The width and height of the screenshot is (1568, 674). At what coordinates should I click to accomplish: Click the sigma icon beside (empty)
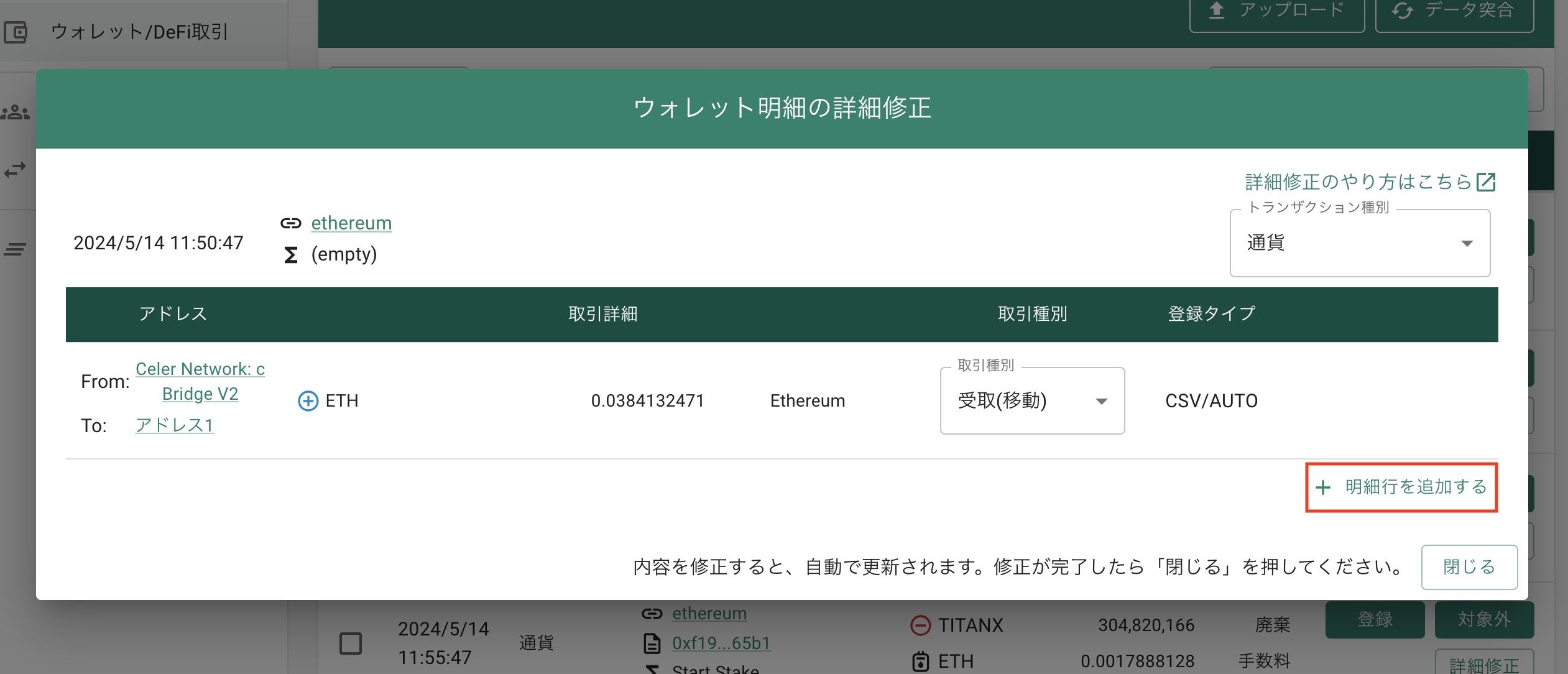pyautogui.click(x=290, y=255)
